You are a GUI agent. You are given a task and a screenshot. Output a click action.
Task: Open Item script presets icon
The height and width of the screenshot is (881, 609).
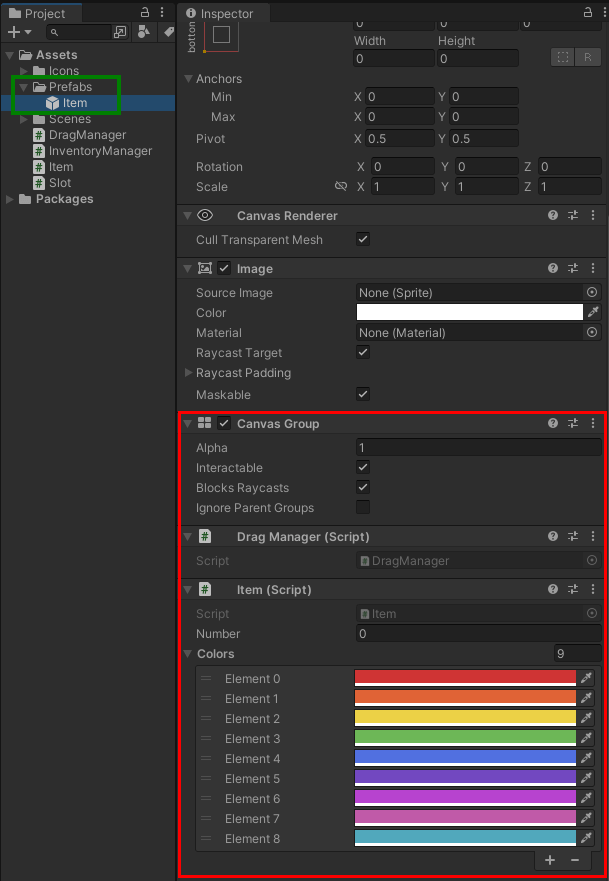coord(573,589)
